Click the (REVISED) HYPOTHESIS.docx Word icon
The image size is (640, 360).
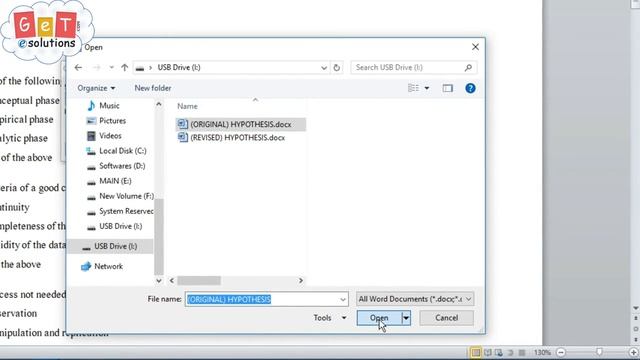coord(182,138)
